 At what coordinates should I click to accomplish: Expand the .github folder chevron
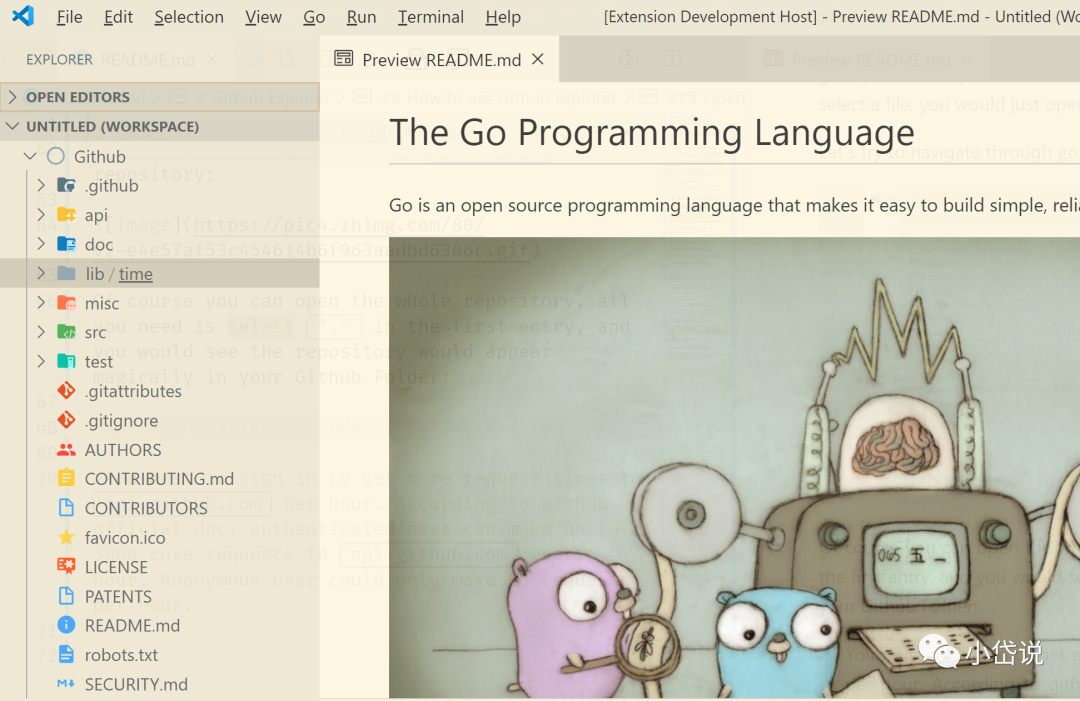pos(41,185)
